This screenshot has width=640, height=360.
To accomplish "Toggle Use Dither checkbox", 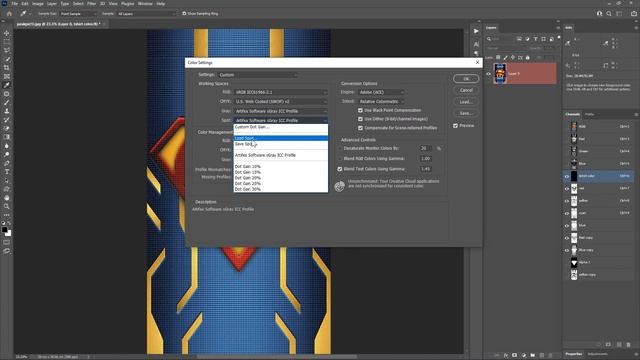I will point(360,119).
